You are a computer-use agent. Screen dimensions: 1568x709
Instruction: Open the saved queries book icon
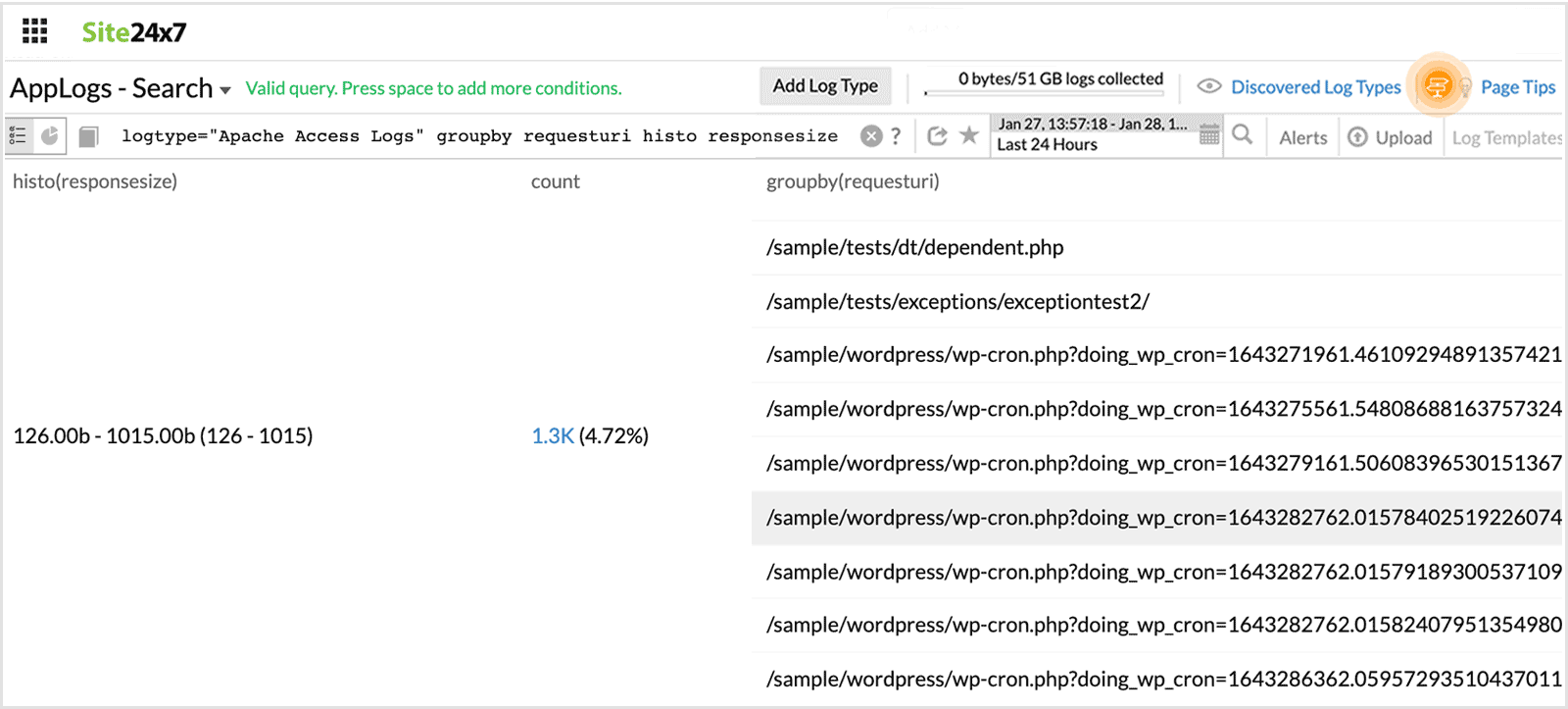[88, 136]
